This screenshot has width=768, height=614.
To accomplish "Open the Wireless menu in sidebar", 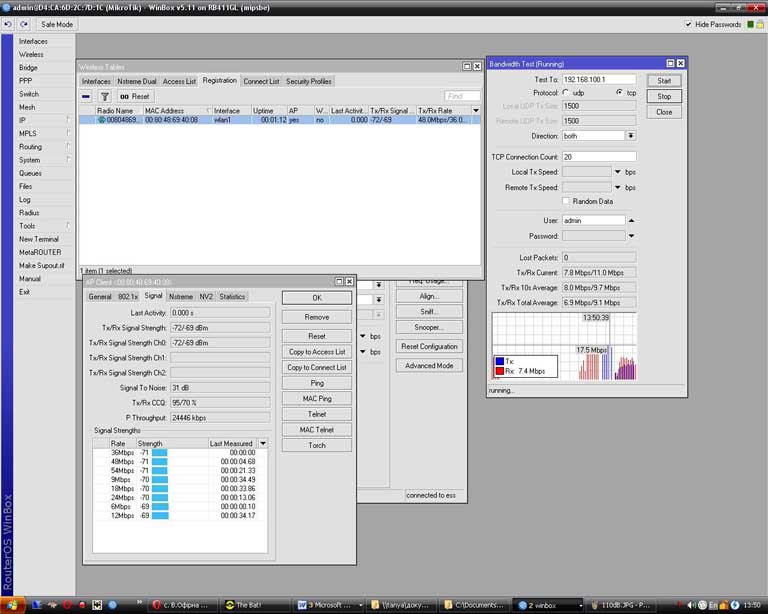I will [31, 54].
